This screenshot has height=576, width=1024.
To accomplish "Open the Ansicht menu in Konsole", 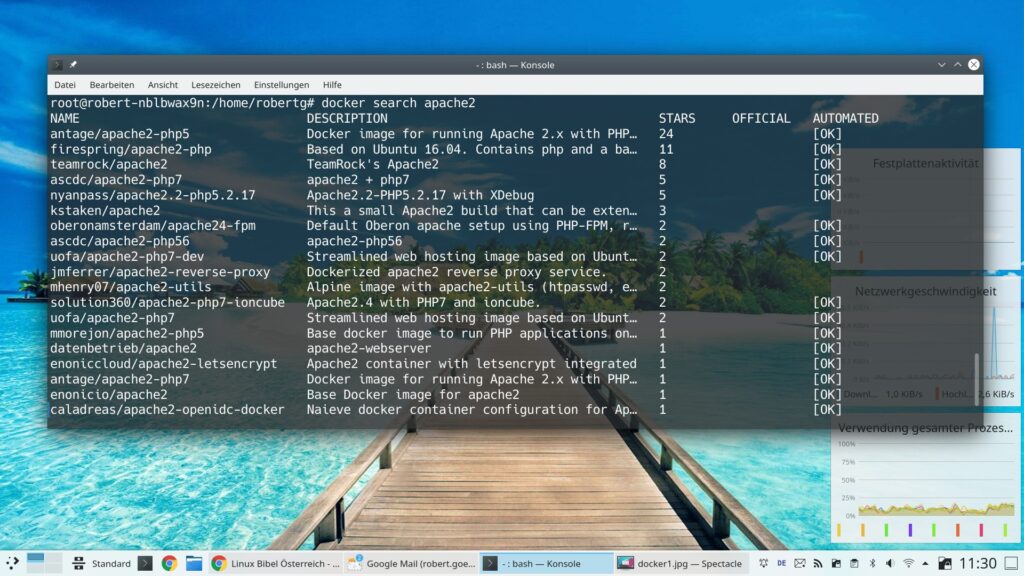I will [163, 85].
